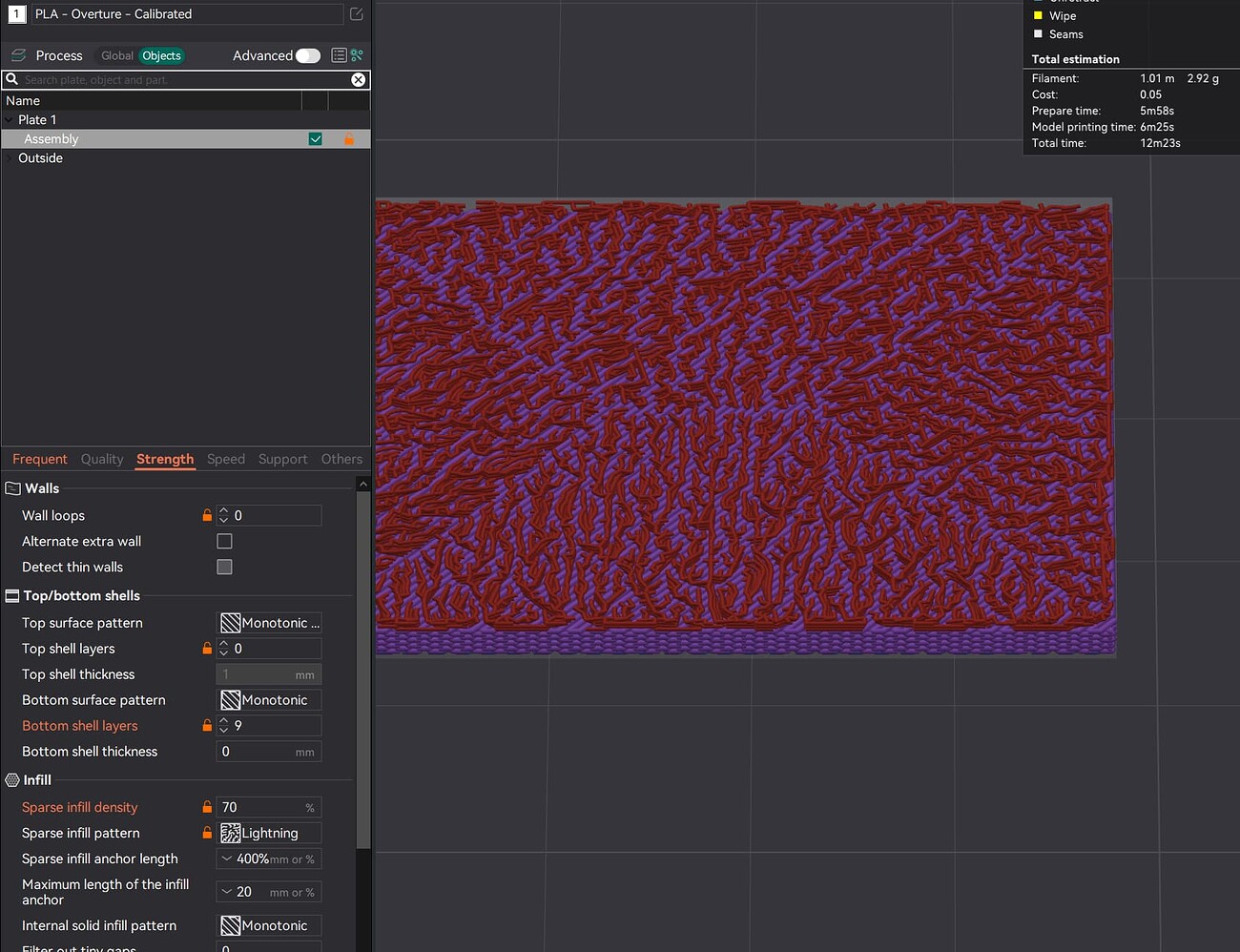Uncheck the Assembly row checkbox
The height and width of the screenshot is (952, 1240).
point(316,139)
